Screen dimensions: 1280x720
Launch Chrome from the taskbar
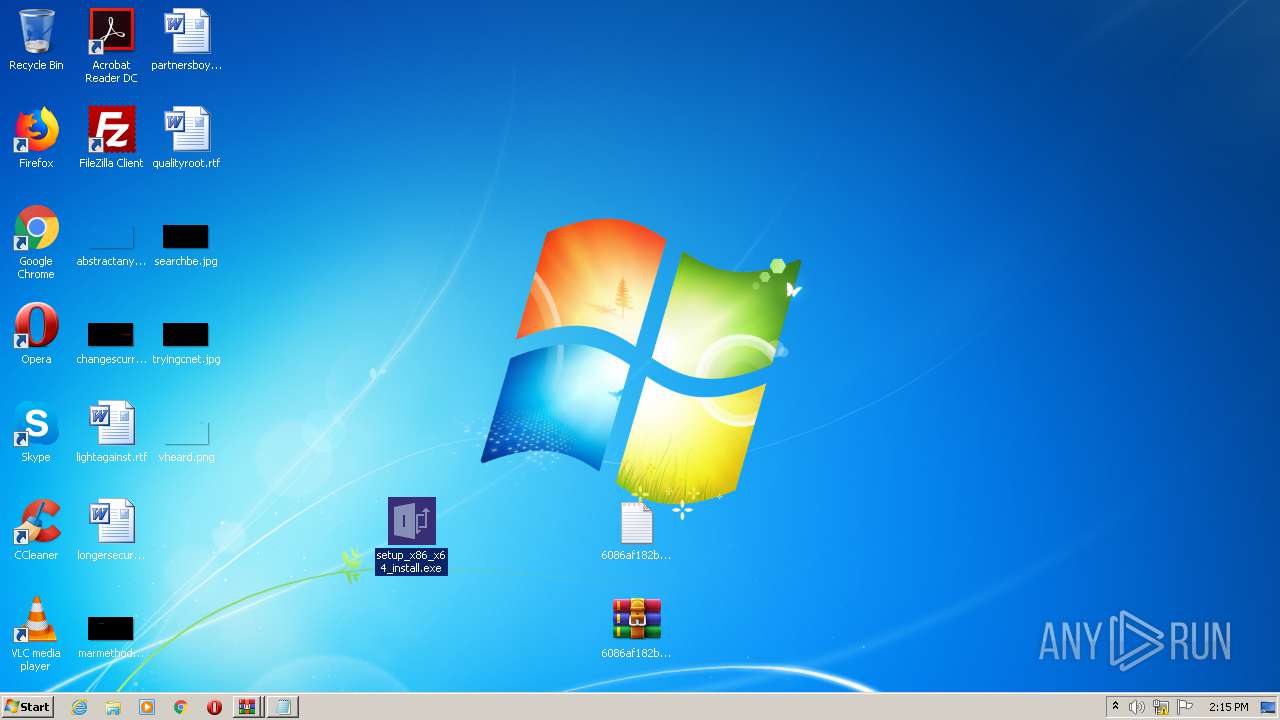[181, 707]
